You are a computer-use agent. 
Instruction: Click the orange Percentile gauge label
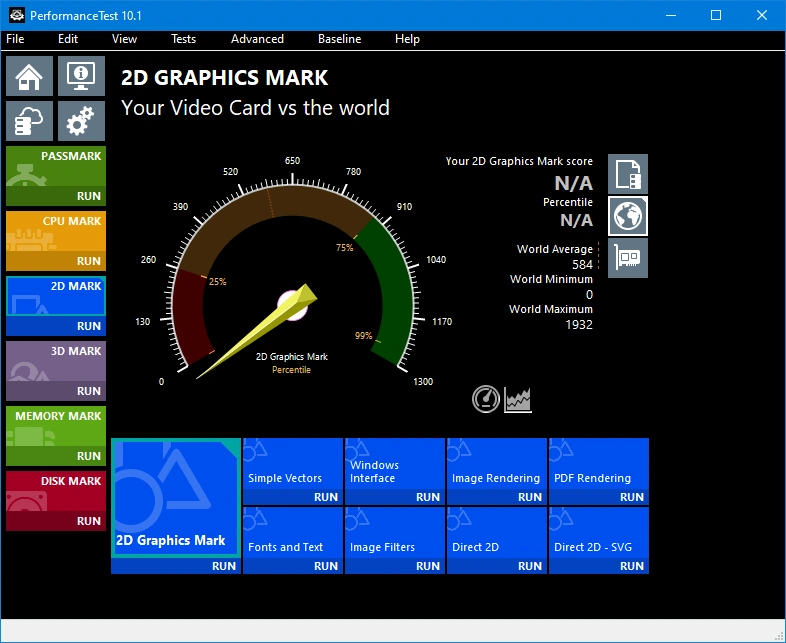[x=291, y=370]
